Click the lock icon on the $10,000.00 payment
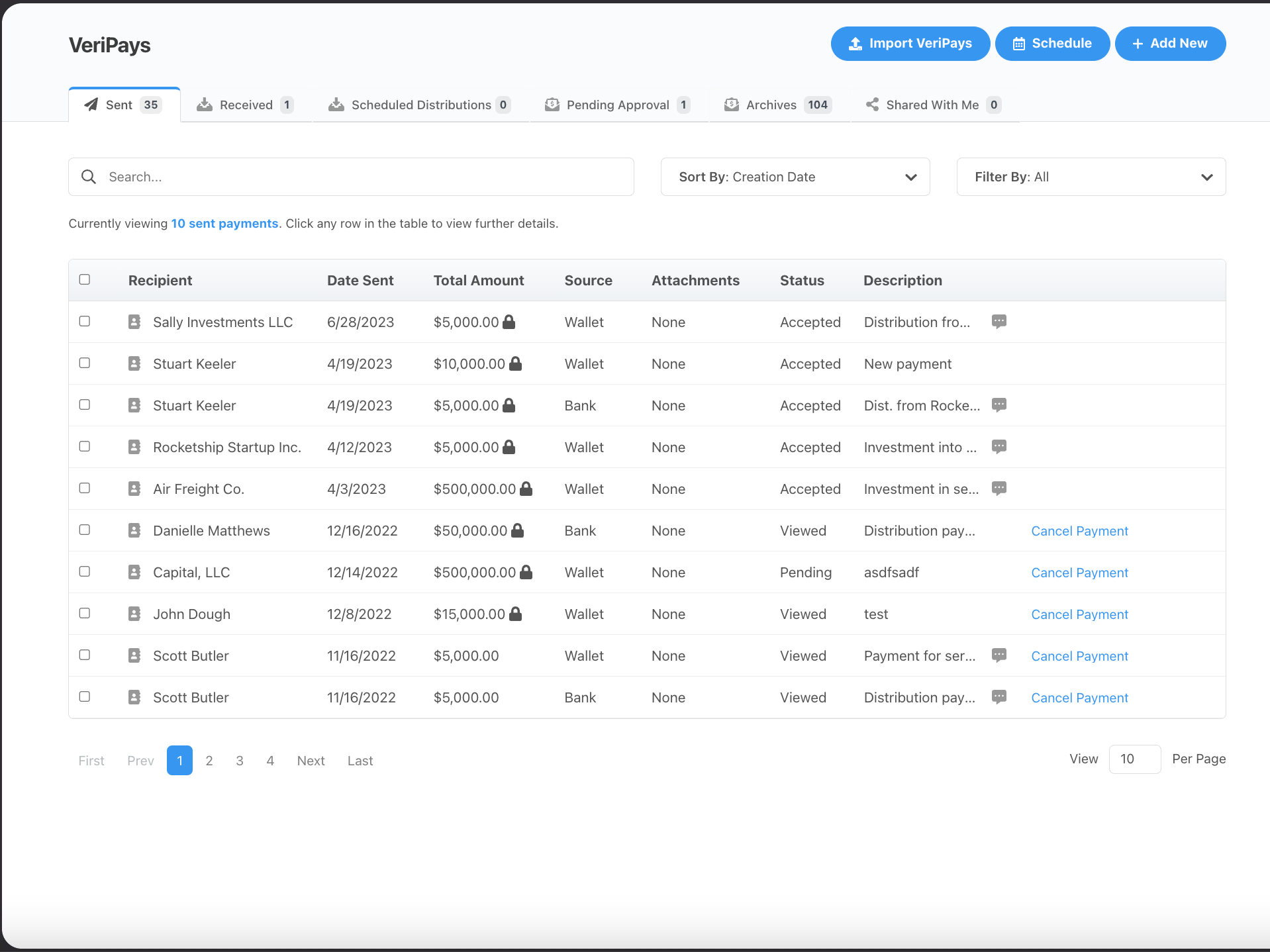Viewport: 1270px width, 952px height. [516, 363]
